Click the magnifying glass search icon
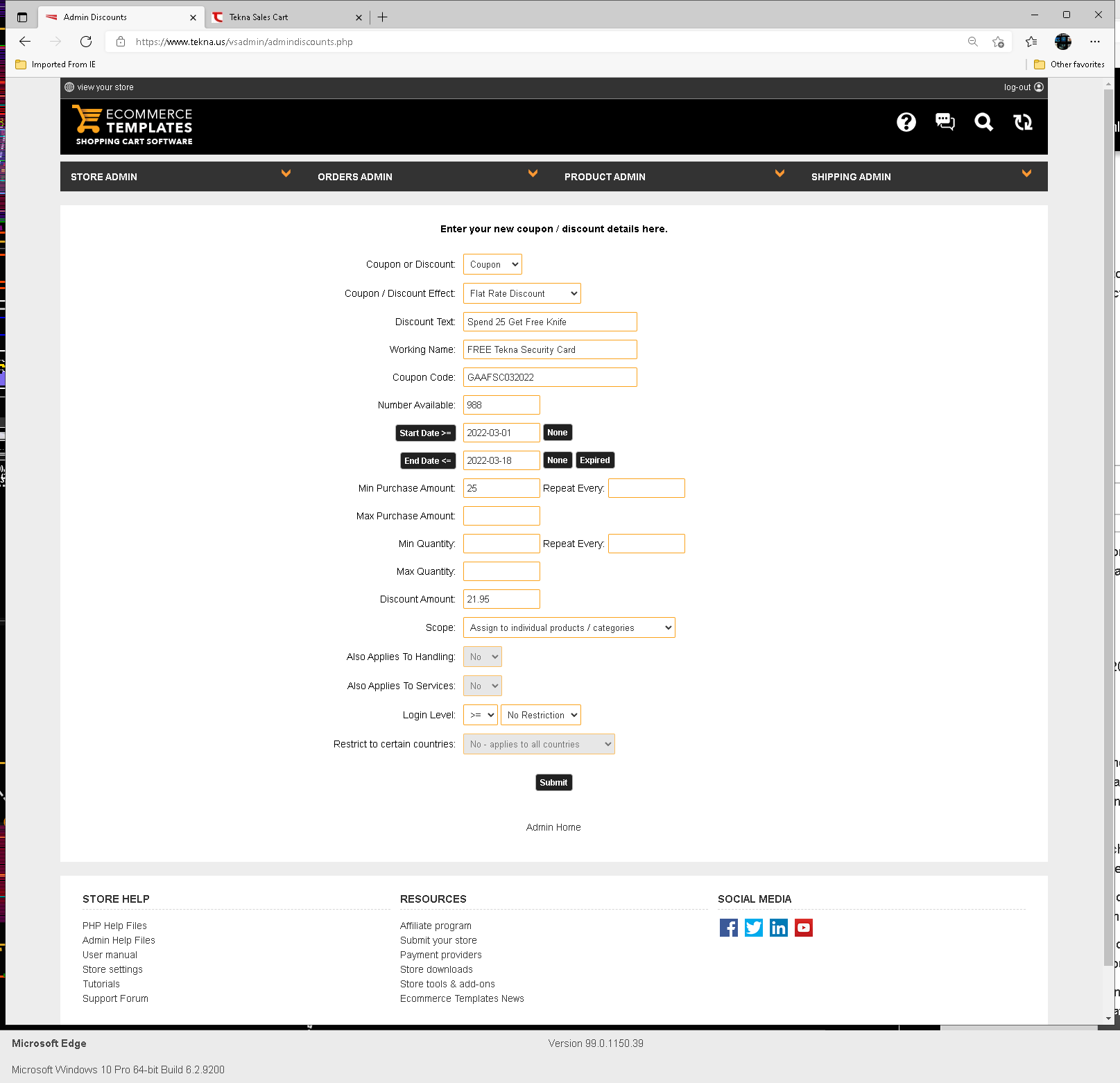 [x=983, y=123]
